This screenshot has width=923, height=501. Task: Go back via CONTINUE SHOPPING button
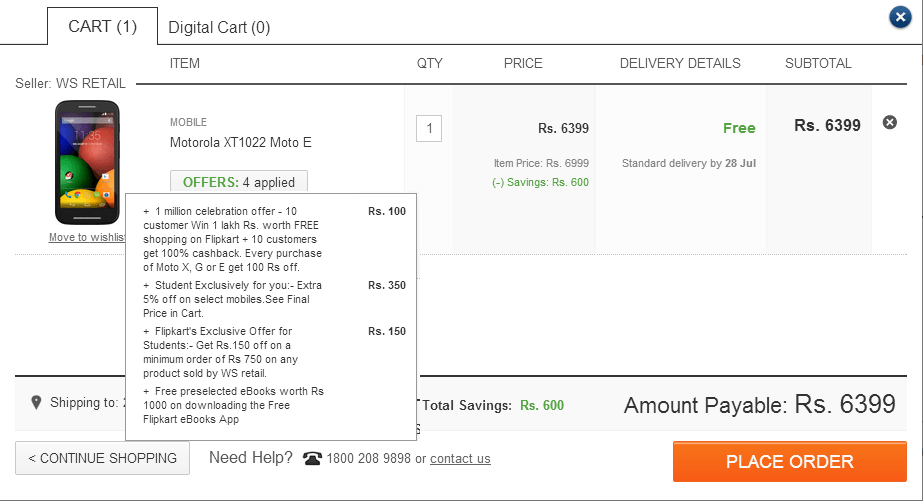click(102, 458)
